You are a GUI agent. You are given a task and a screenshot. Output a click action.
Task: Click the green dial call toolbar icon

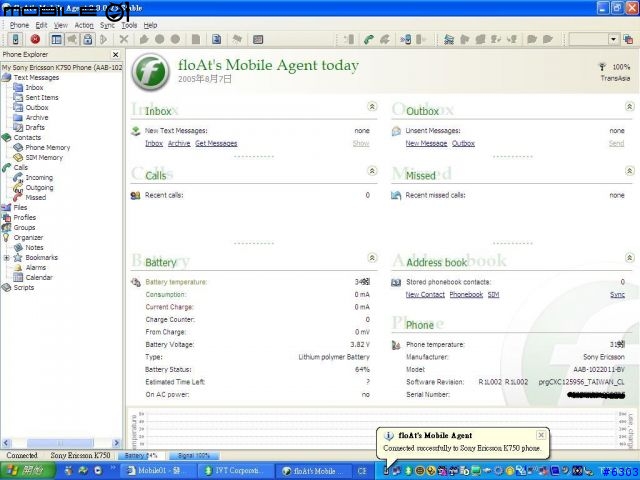click(369, 39)
